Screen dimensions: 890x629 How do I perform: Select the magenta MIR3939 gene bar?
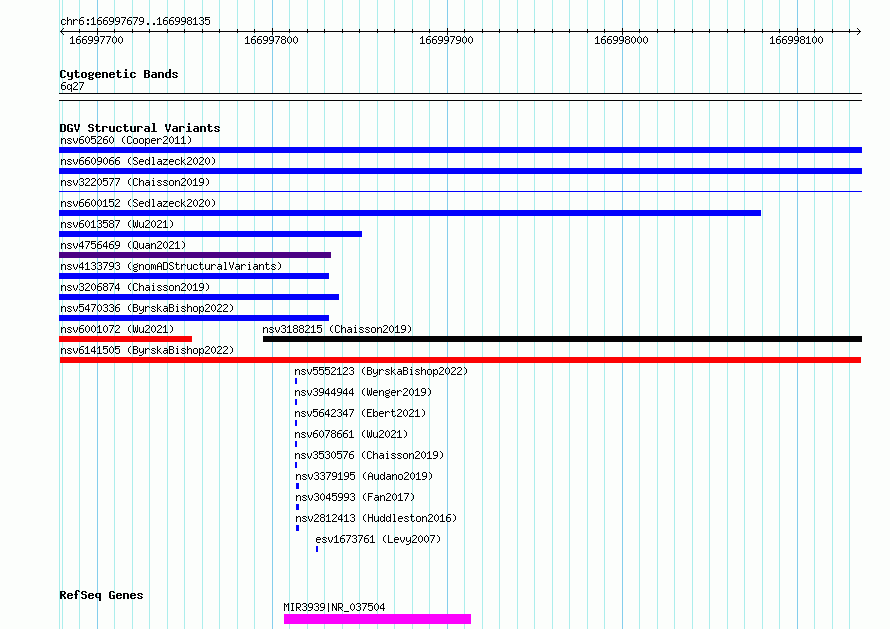pos(377,619)
